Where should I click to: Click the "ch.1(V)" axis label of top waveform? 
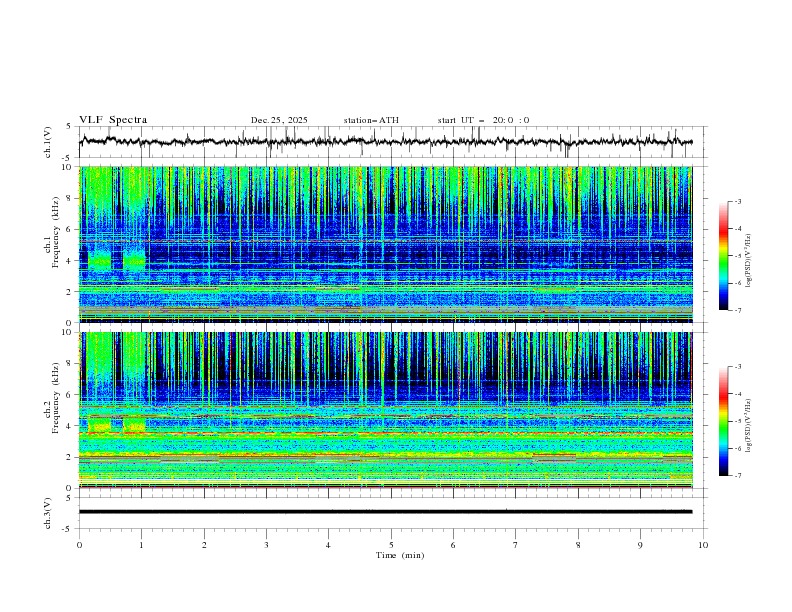click(48, 142)
